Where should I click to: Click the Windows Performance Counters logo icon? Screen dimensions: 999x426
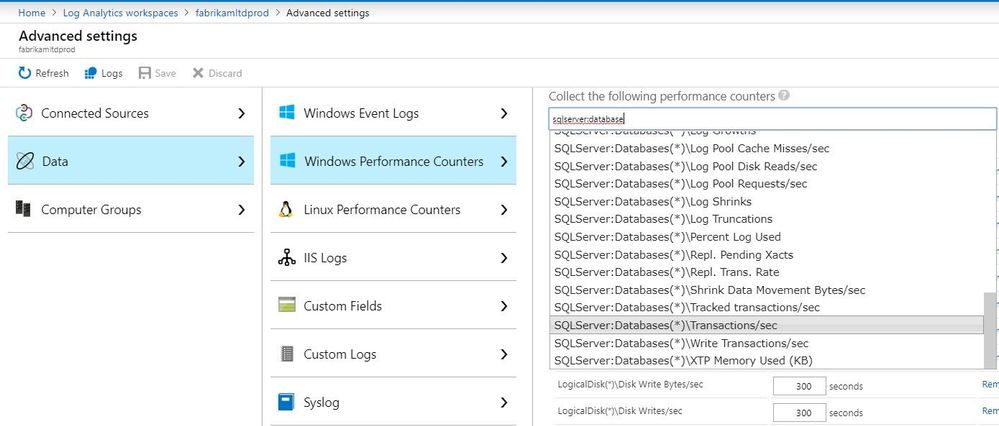pyautogui.click(x=287, y=161)
